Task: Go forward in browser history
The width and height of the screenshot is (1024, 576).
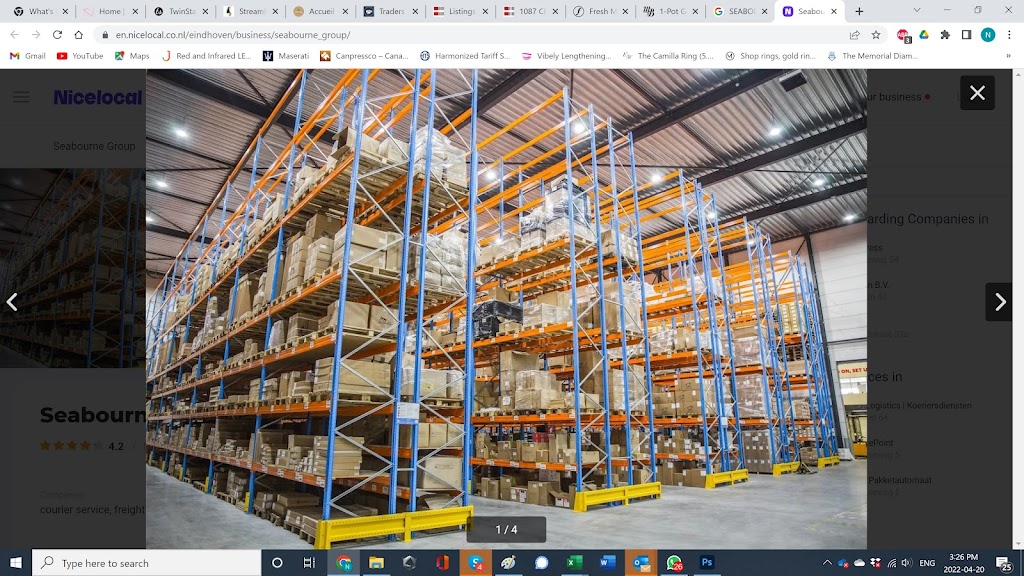Action: tap(36, 35)
